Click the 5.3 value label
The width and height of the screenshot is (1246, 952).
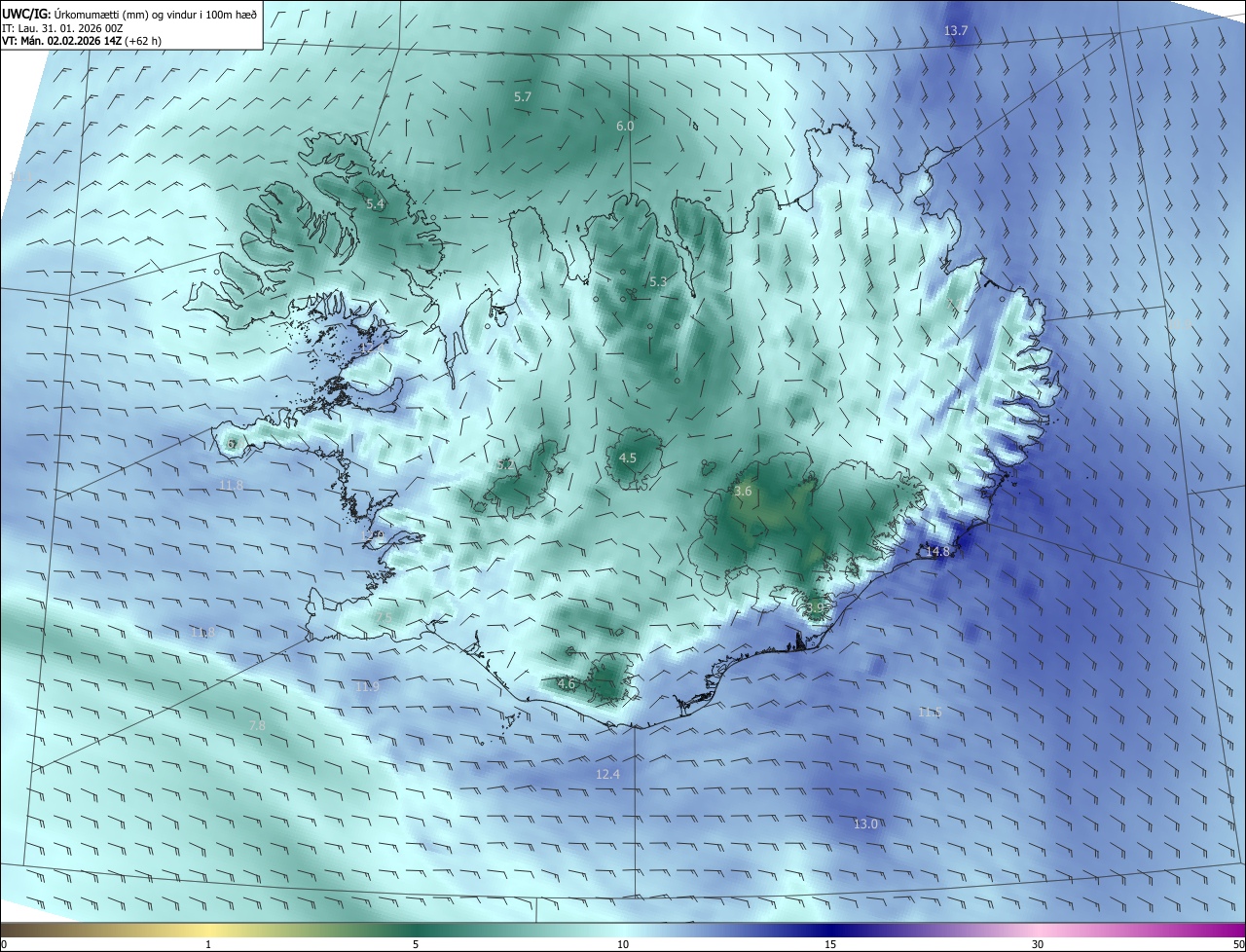pyautogui.click(x=658, y=282)
